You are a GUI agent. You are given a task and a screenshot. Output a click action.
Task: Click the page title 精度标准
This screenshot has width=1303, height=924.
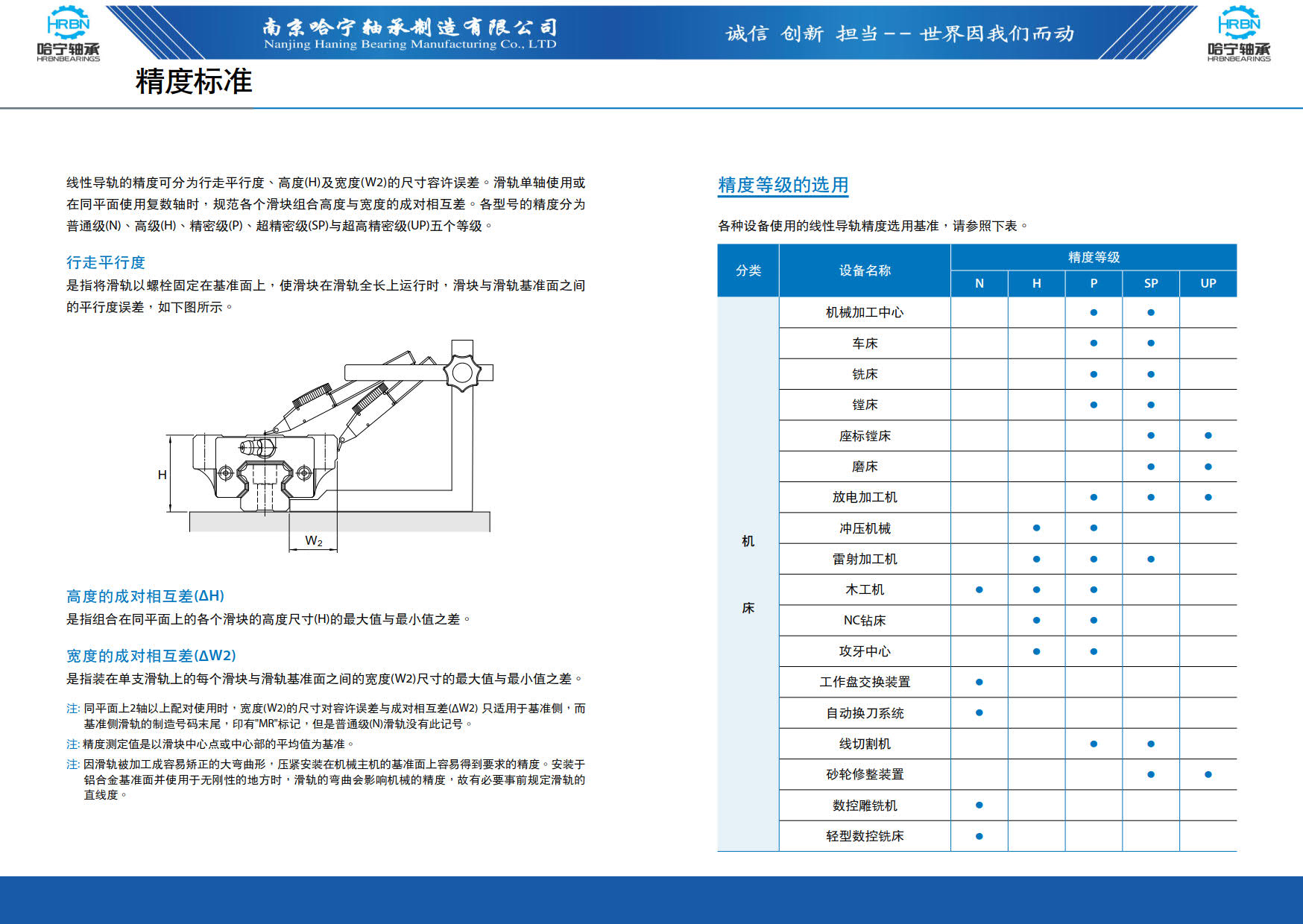click(194, 81)
